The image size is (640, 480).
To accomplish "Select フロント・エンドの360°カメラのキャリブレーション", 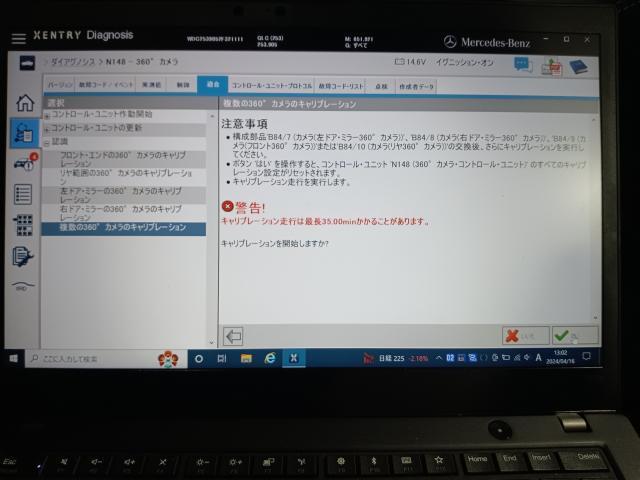I will 124,159.
